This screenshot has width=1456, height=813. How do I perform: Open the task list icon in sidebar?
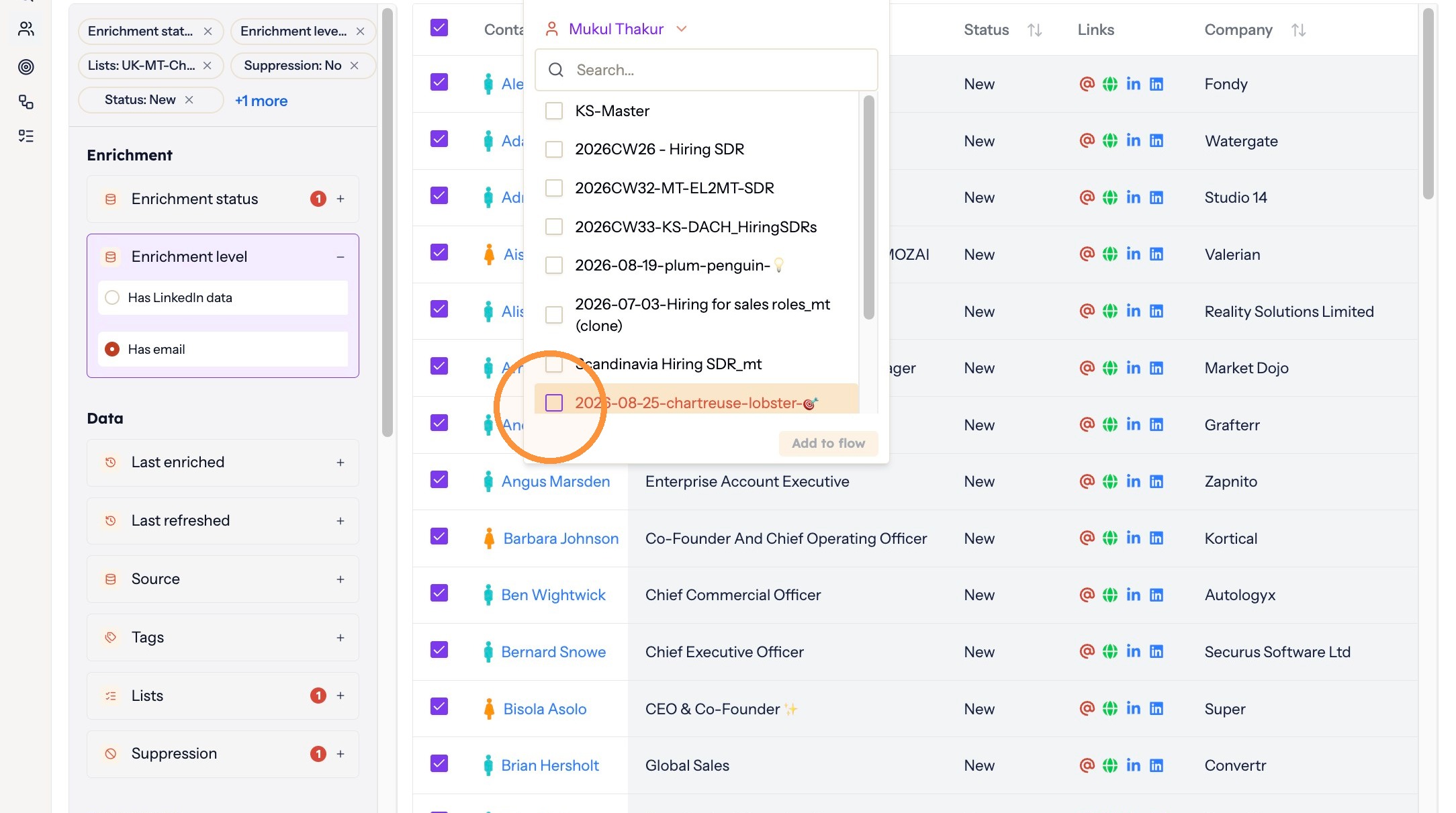(x=26, y=136)
